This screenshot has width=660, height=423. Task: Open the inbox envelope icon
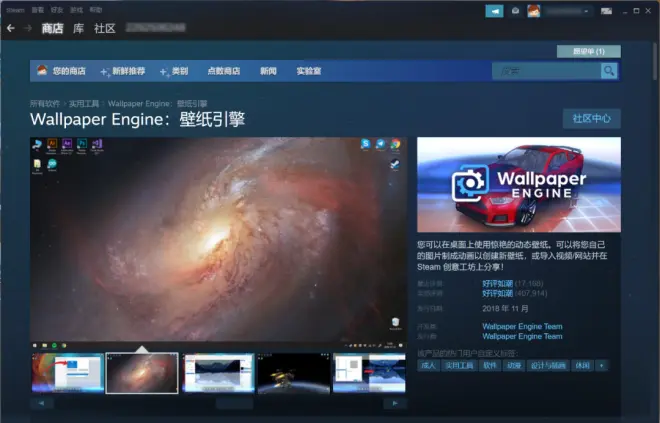click(515, 11)
